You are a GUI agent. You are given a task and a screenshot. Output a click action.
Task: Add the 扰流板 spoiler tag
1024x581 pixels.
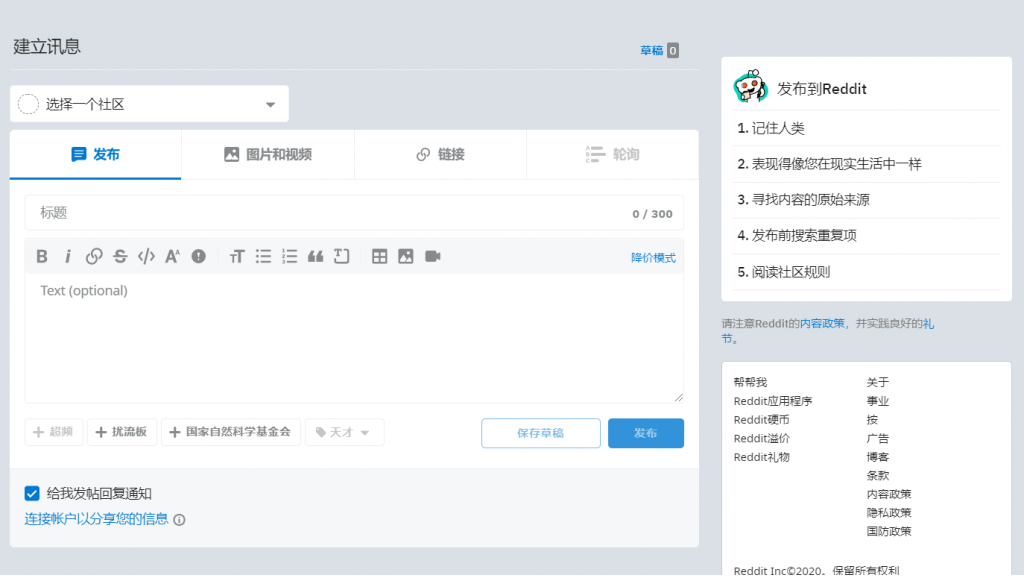tap(121, 432)
